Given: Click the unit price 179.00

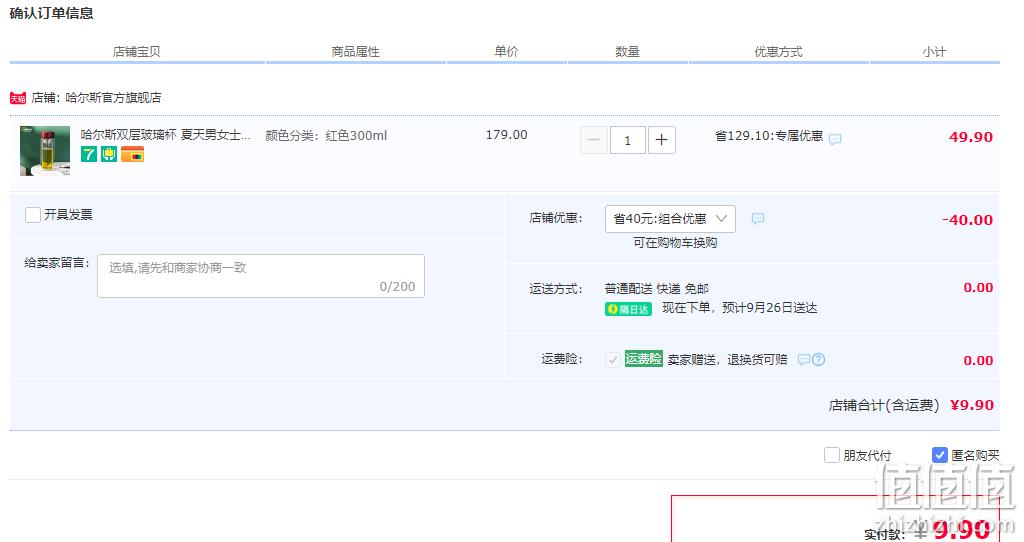Looking at the screenshot, I should click(x=506, y=135).
